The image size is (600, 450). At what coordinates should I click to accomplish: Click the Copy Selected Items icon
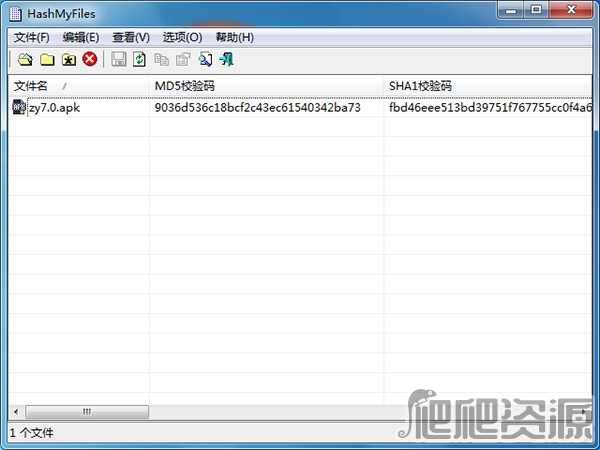[161, 60]
